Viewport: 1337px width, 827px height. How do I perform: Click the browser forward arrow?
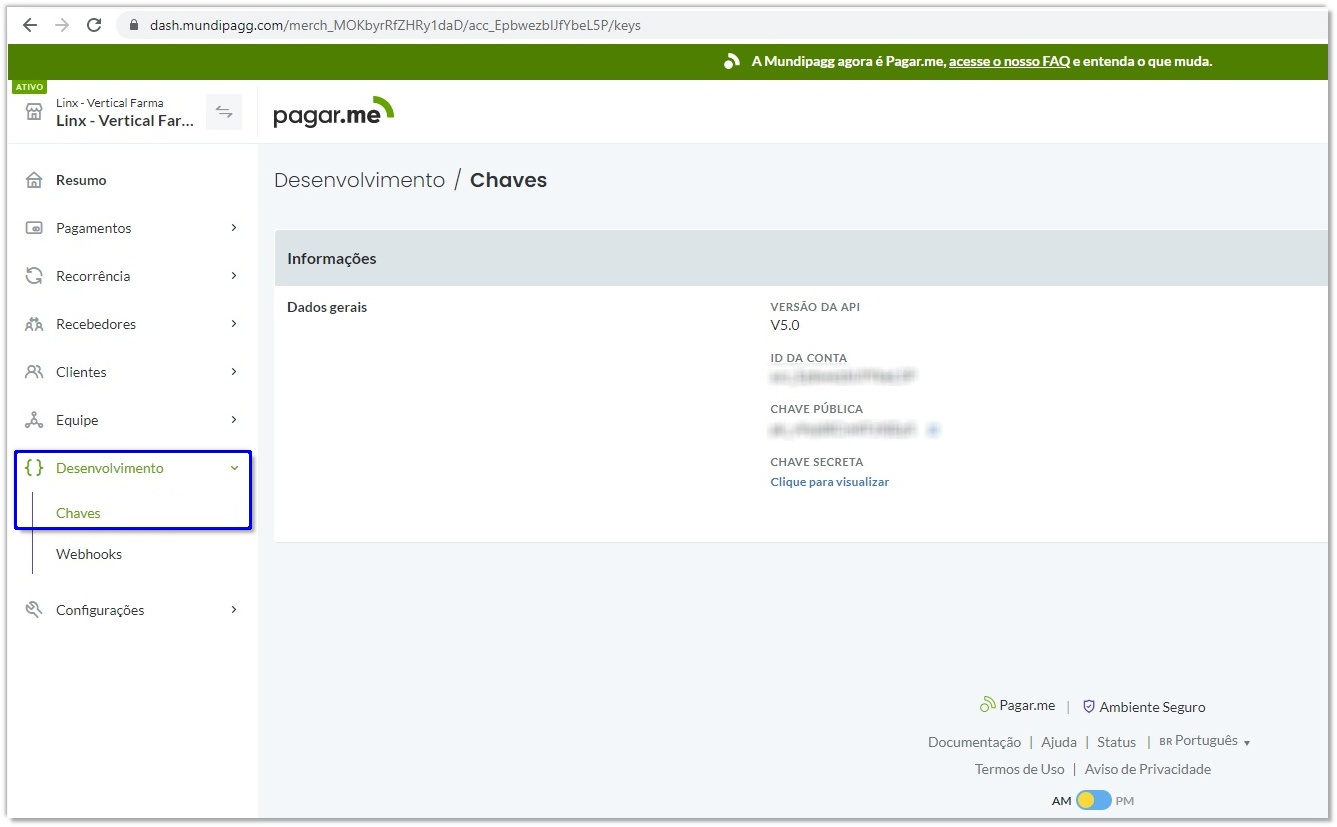coord(62,25)
